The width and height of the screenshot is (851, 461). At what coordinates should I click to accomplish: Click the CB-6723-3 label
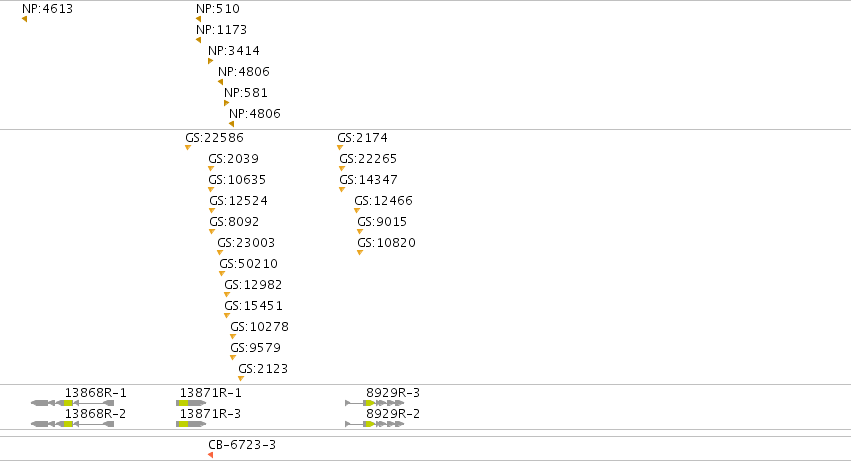pos(242,445)
